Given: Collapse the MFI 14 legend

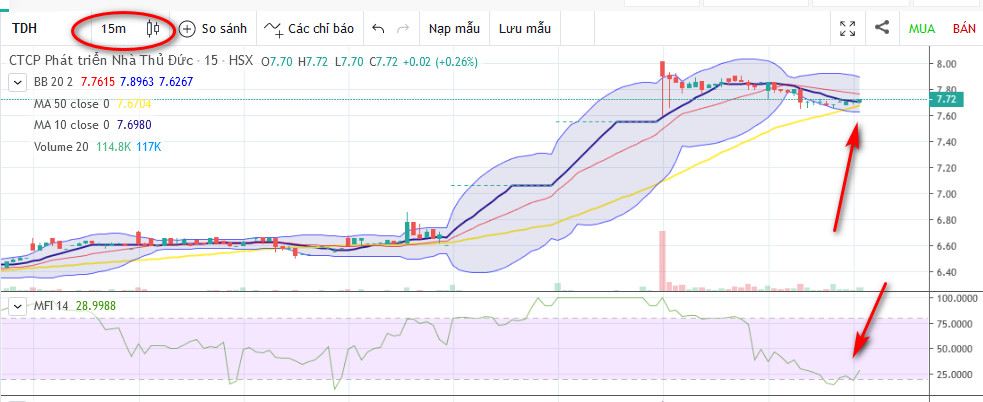Looking at the screenshot, I should tap(18, 306).
